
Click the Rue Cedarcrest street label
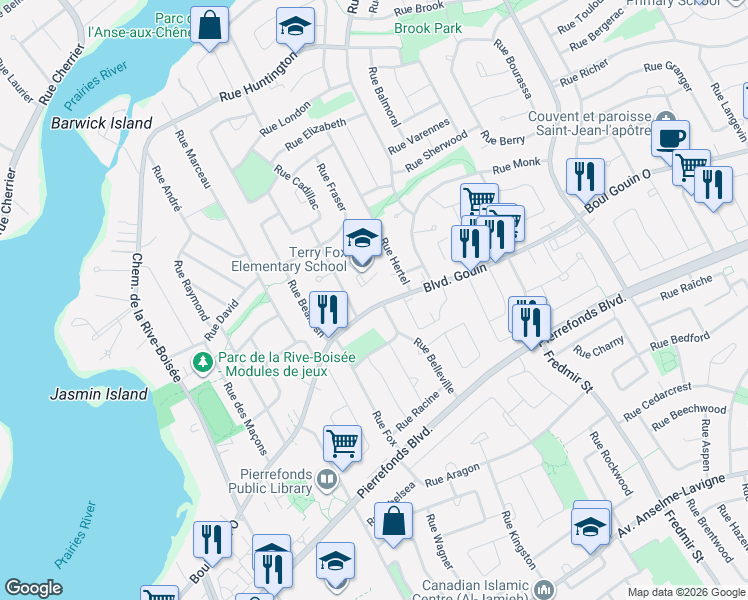(x=657, y=401)
